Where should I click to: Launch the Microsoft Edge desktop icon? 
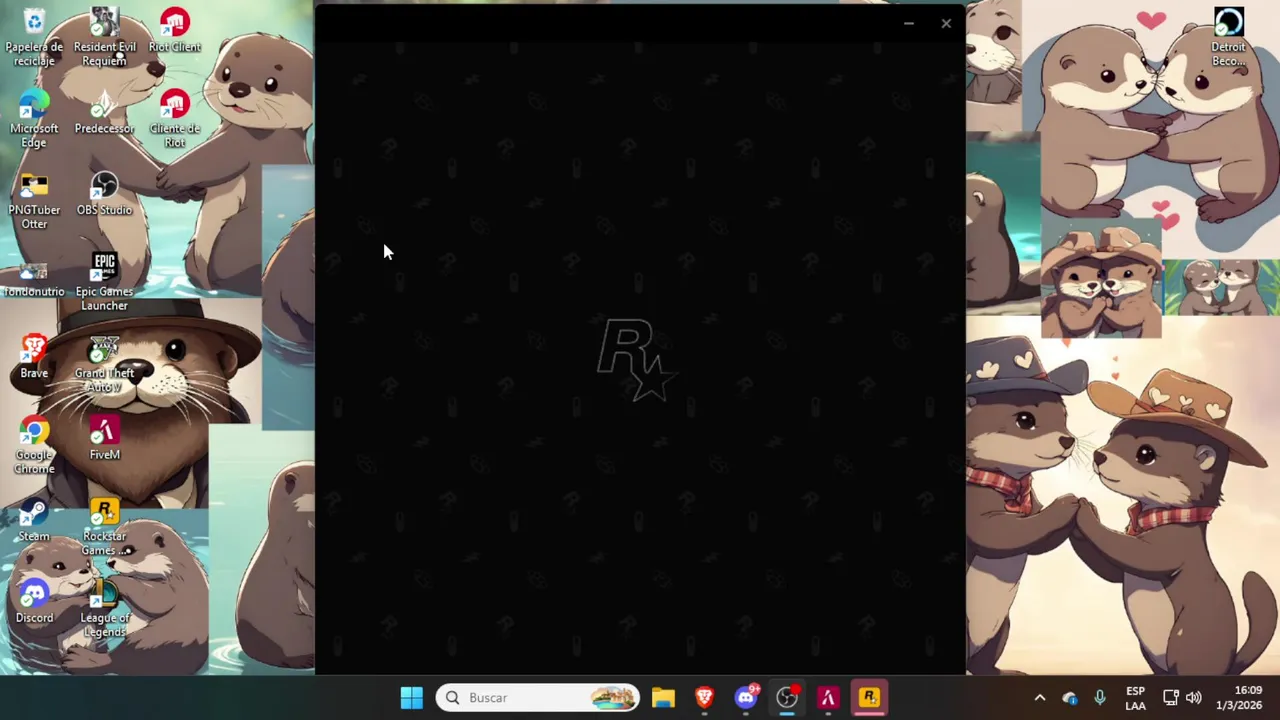coord(34,119)
